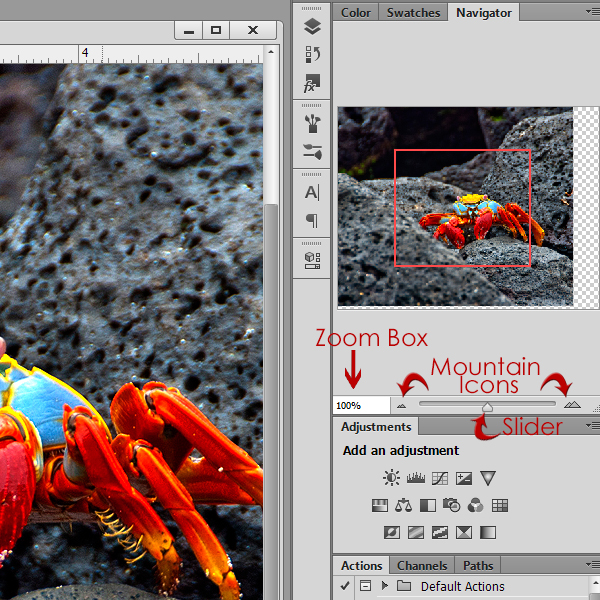Click the small mountain zoom-out icon

pyautogui.click(x=402, y=406)
